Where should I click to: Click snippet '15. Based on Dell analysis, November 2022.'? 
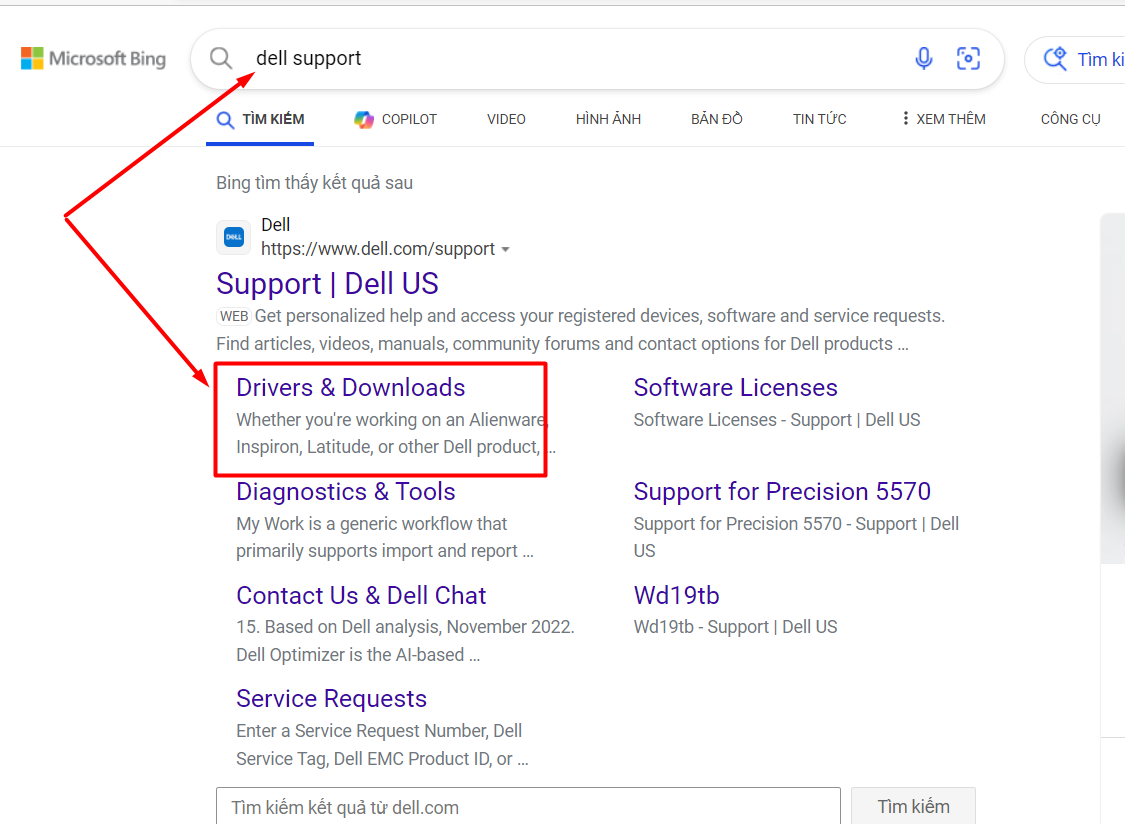tap(405, 627)
